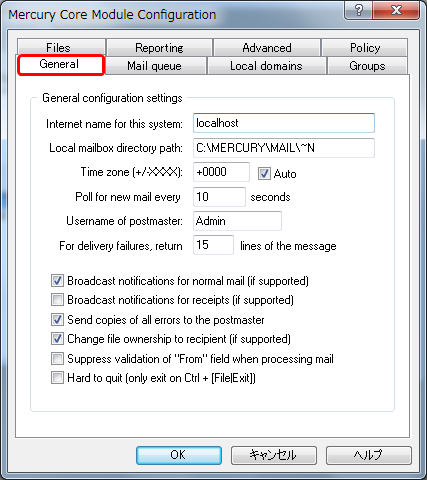Click the delivery failures lines field
Image resolution: width=427 pixels, height=480 pixels.
click(213, 245)
